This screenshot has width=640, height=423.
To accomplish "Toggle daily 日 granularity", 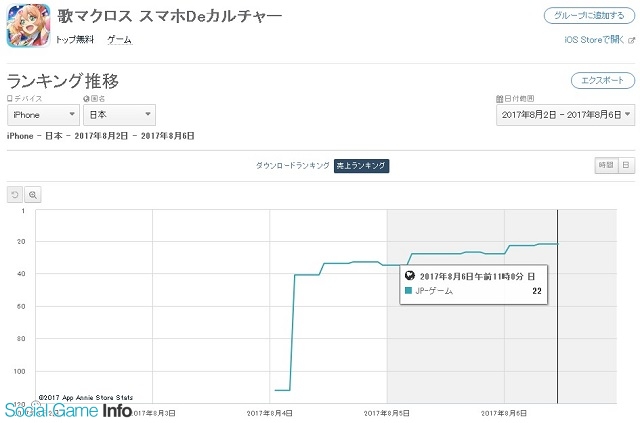I will click(x=625, y=165).
